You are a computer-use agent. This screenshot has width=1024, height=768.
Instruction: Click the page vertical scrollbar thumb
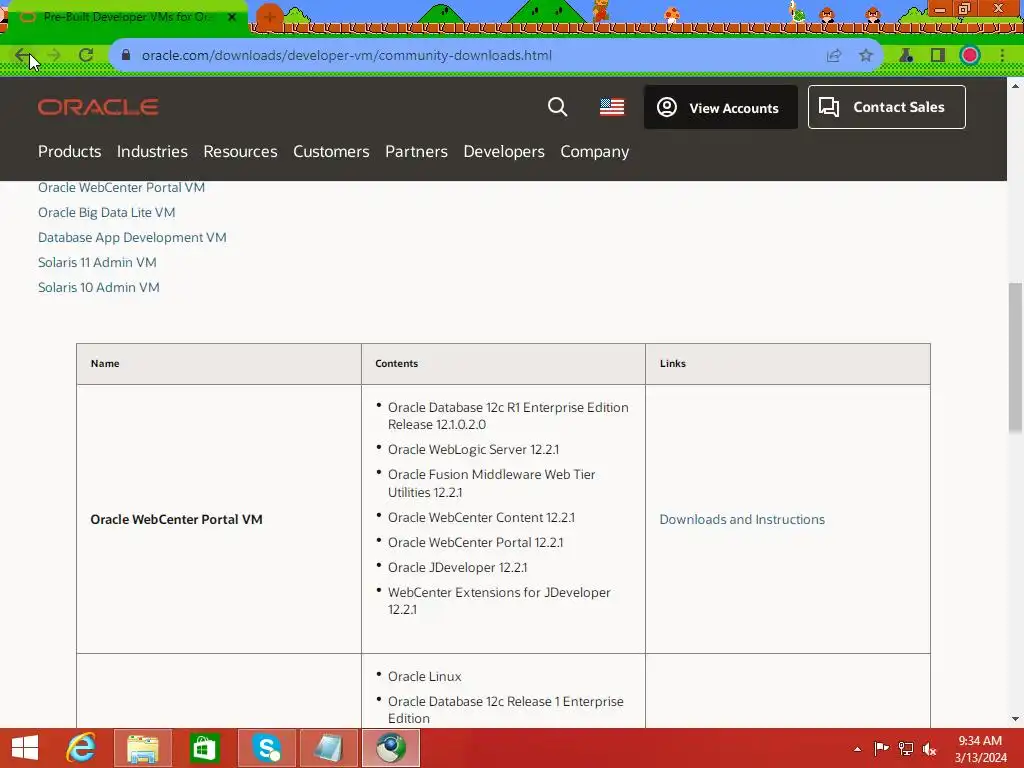(x=1015, y=357)
